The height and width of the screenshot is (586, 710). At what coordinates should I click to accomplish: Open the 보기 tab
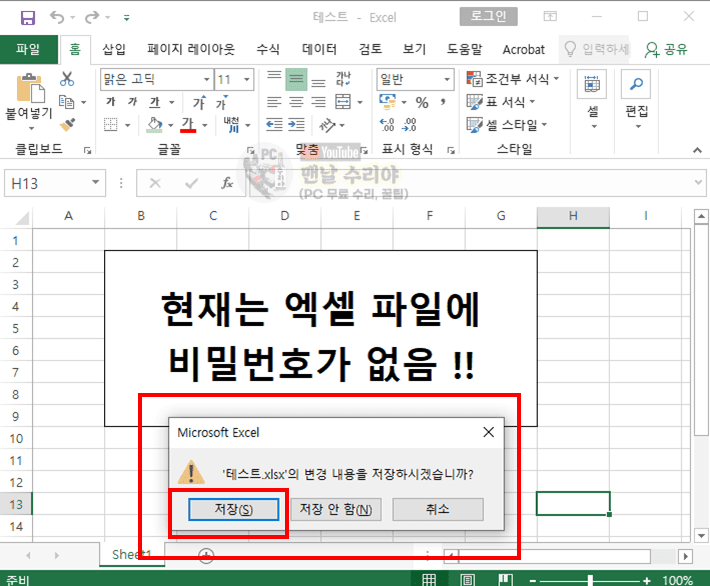pyautogui.click(x=414, y=49)
